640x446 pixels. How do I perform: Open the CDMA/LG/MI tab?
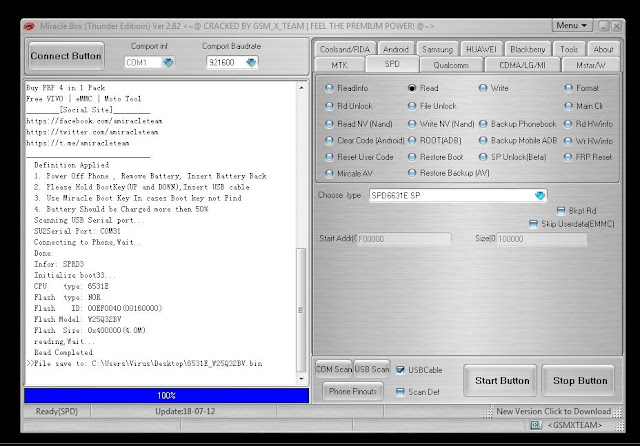coord(522,65)
